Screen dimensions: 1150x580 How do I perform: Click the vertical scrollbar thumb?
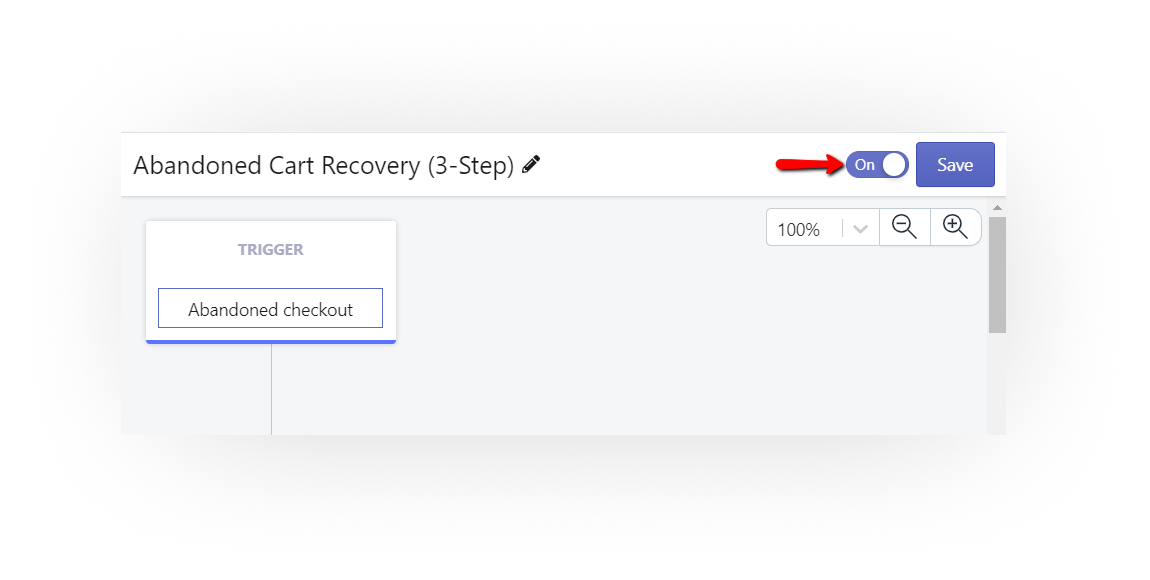(997, 274)
